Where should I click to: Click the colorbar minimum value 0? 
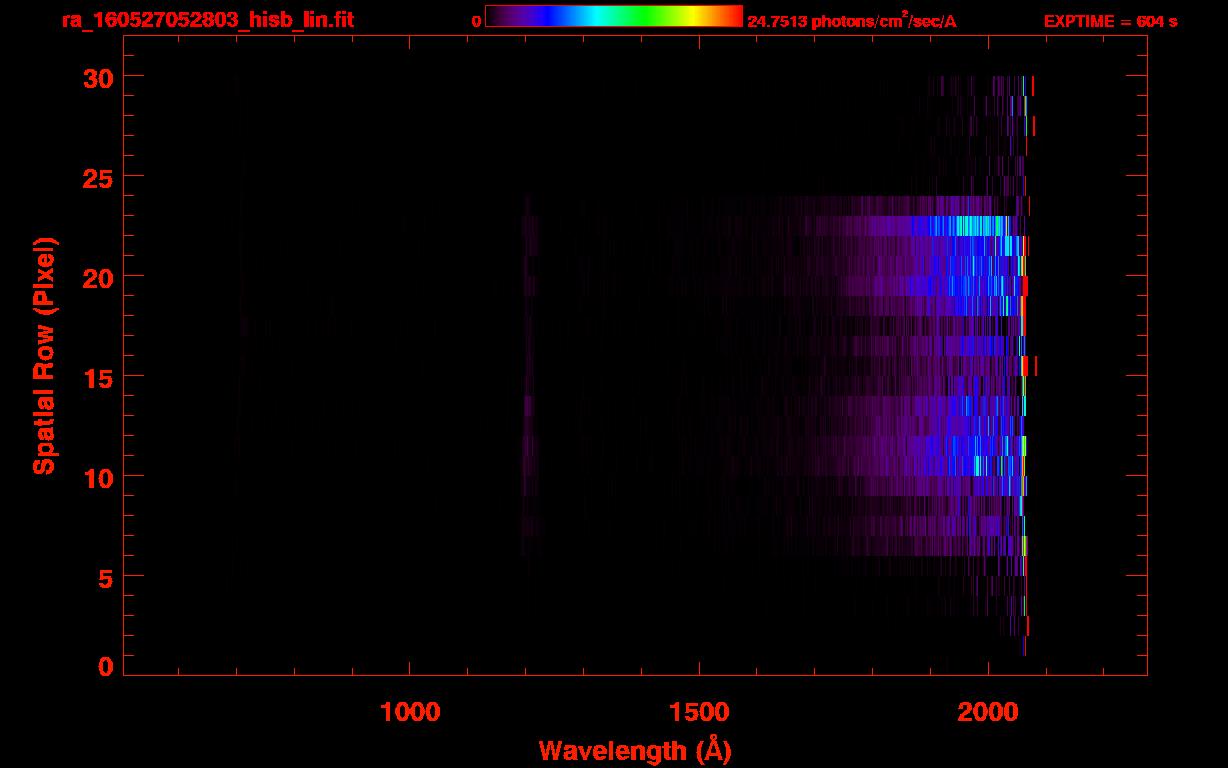pyautogui.click(x=476, y=21)
